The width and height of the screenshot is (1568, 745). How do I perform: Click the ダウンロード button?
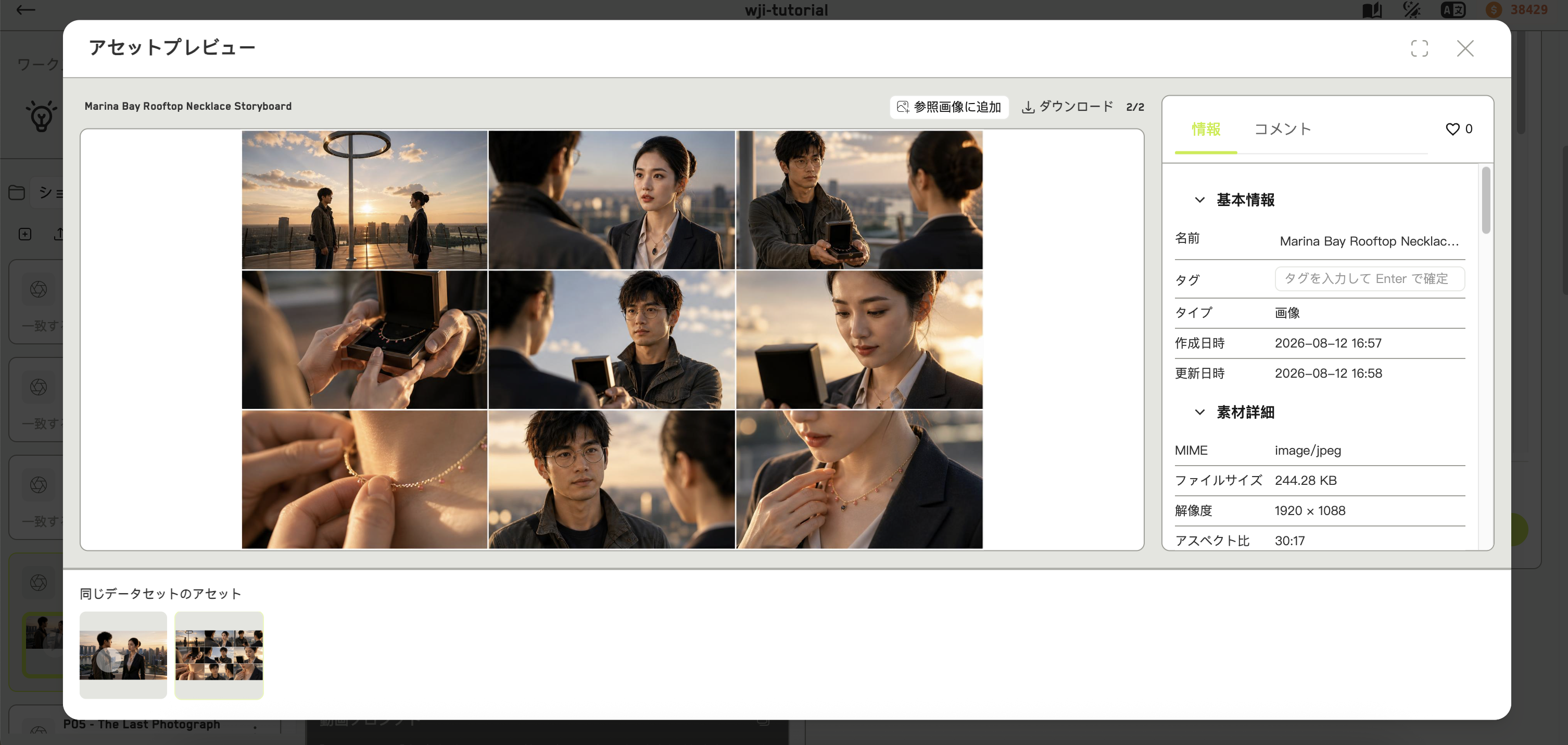tap(1067, 107)
